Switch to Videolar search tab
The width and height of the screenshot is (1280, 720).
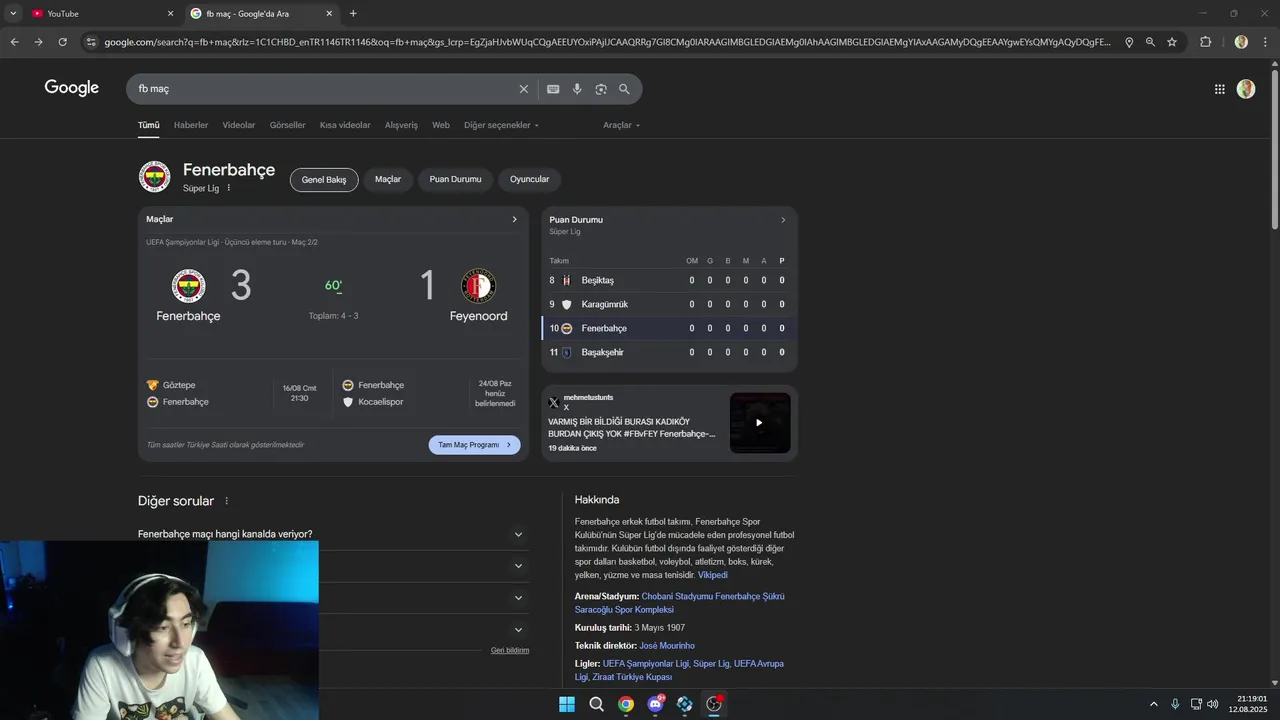(239, 125)
